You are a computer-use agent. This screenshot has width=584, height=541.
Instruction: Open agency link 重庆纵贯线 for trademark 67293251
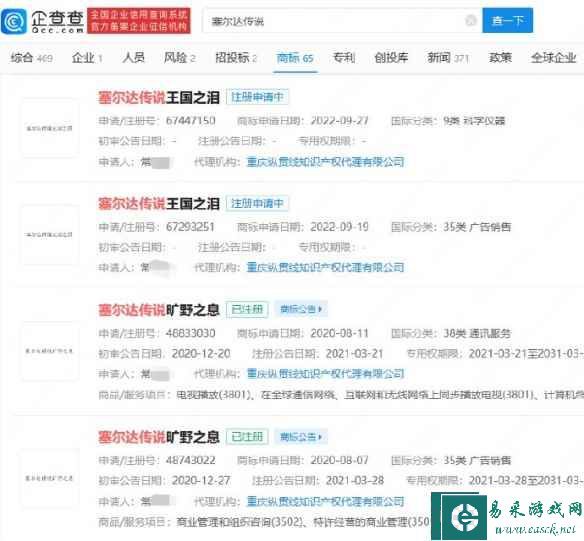[x=326, y=267]
